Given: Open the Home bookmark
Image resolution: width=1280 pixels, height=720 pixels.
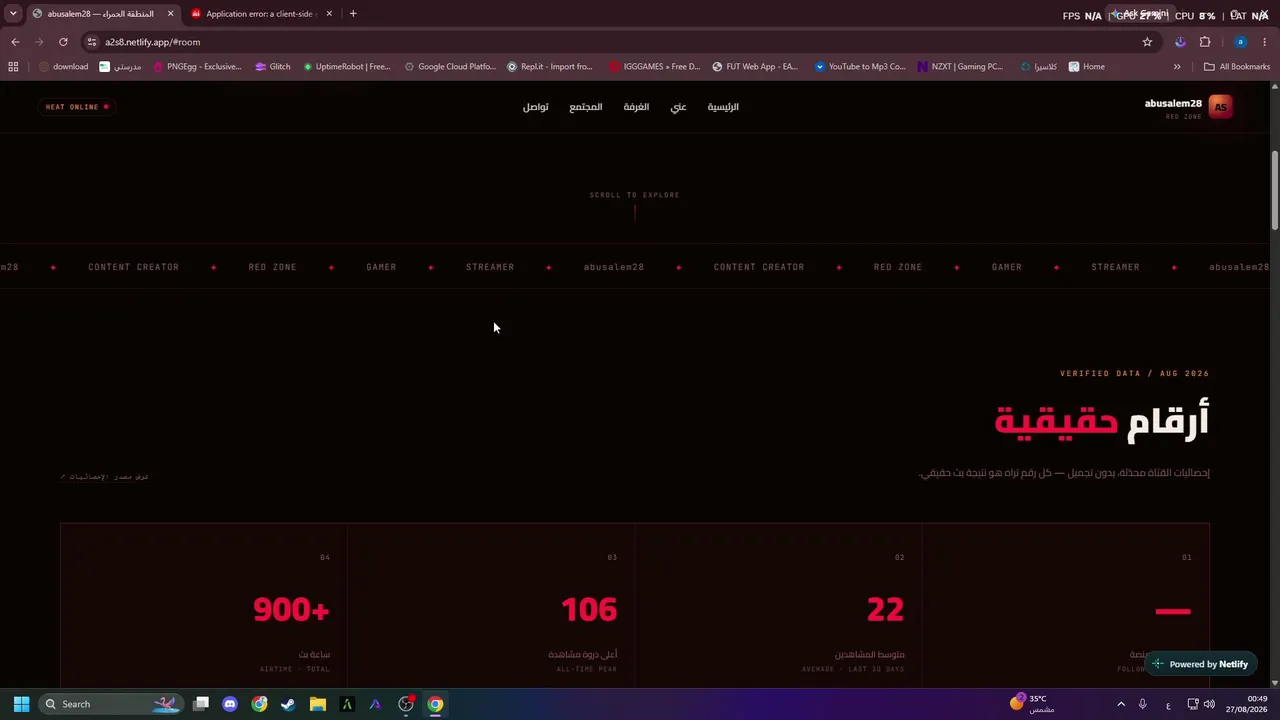Looking at the screenshot, I should tap(1087, 67).
